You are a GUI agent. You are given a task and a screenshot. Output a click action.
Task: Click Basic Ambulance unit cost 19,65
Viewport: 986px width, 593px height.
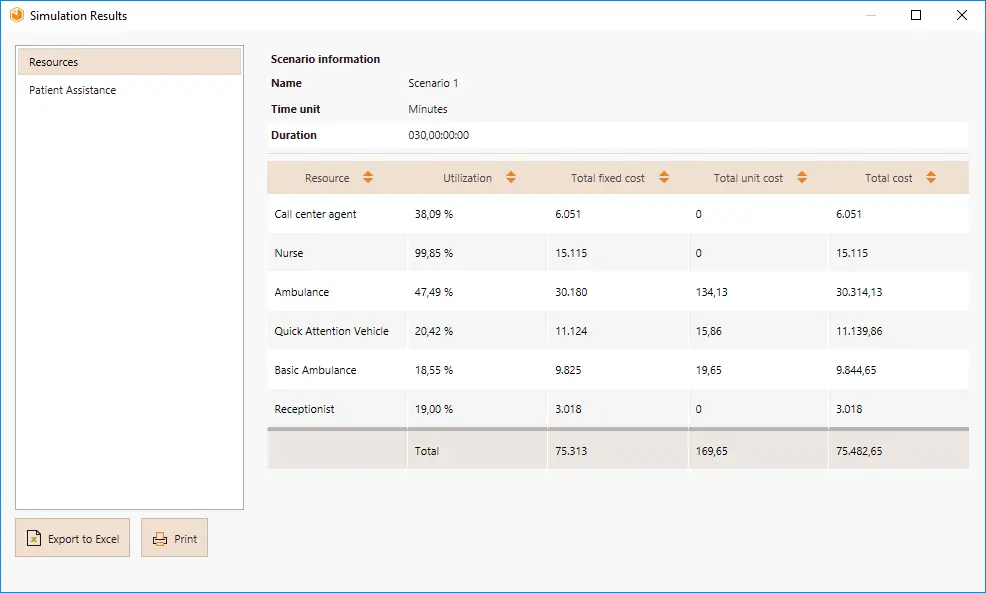(x=708, y=370)
